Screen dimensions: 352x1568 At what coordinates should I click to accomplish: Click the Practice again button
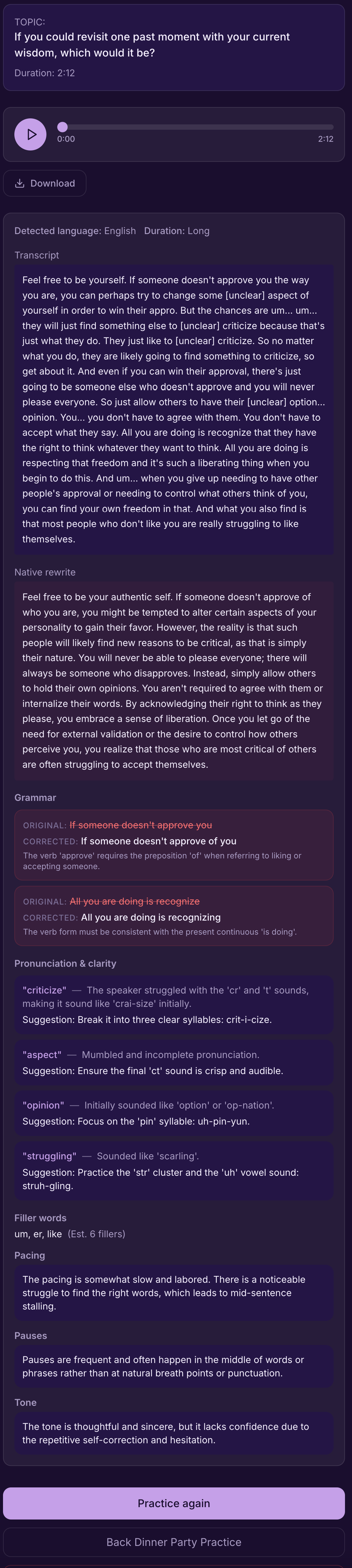(x=174, y=1503)
